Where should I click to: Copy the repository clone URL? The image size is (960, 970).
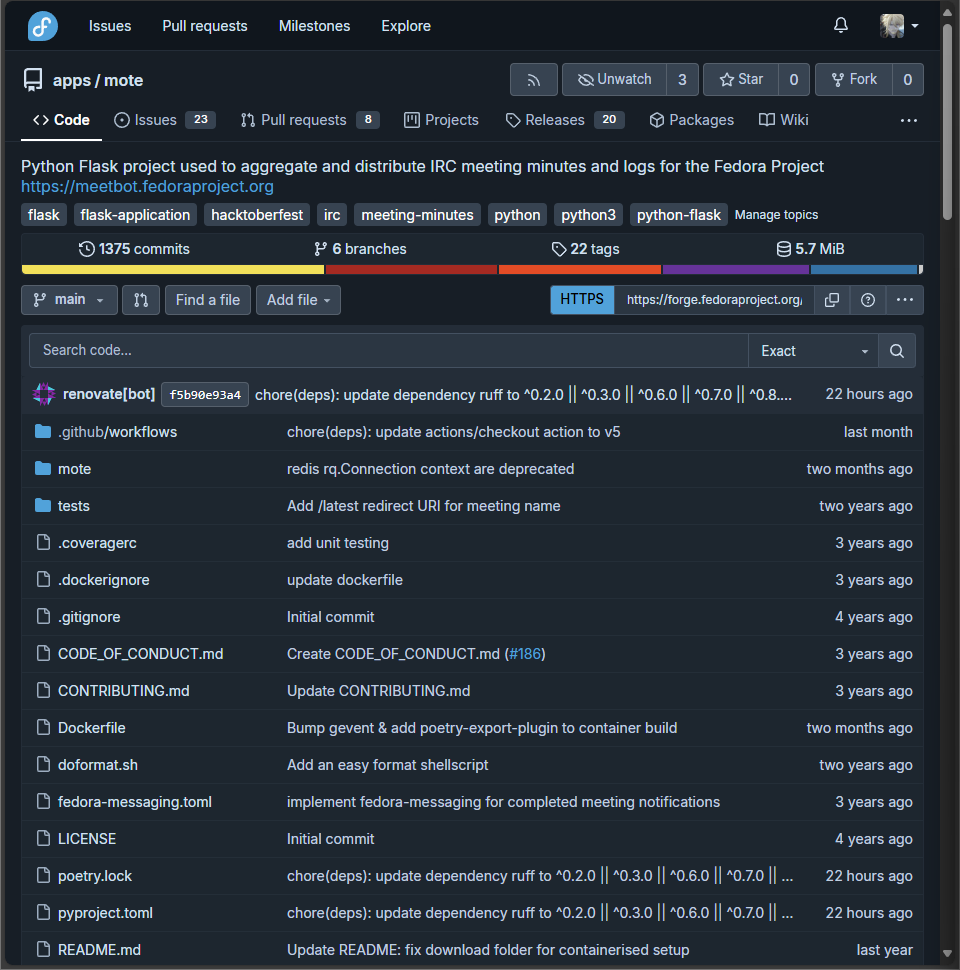pyautogui.click(x=832, y=300)
